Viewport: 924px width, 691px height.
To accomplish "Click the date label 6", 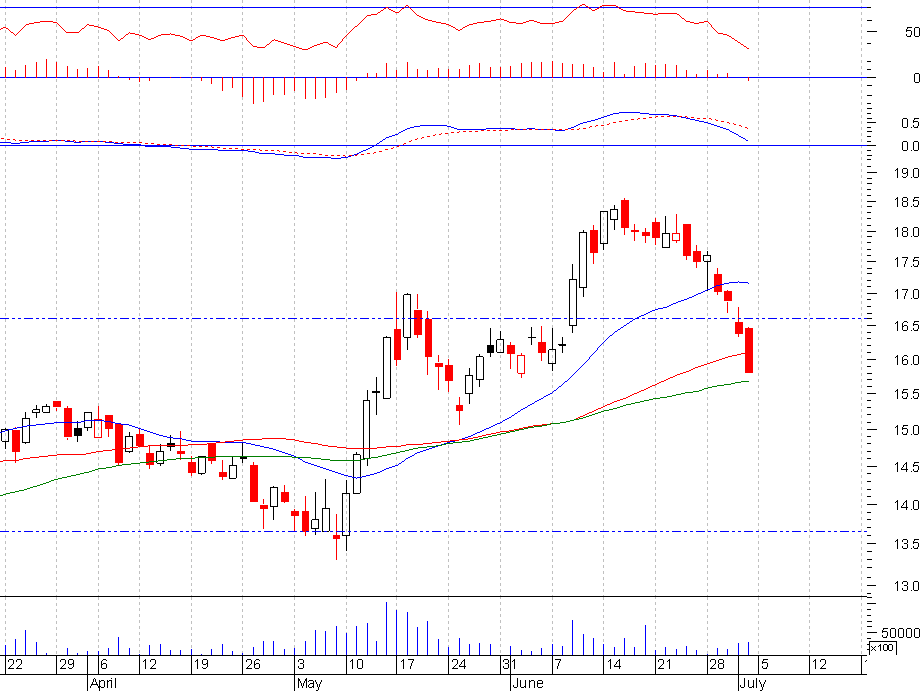I will (x=104, y=664).
